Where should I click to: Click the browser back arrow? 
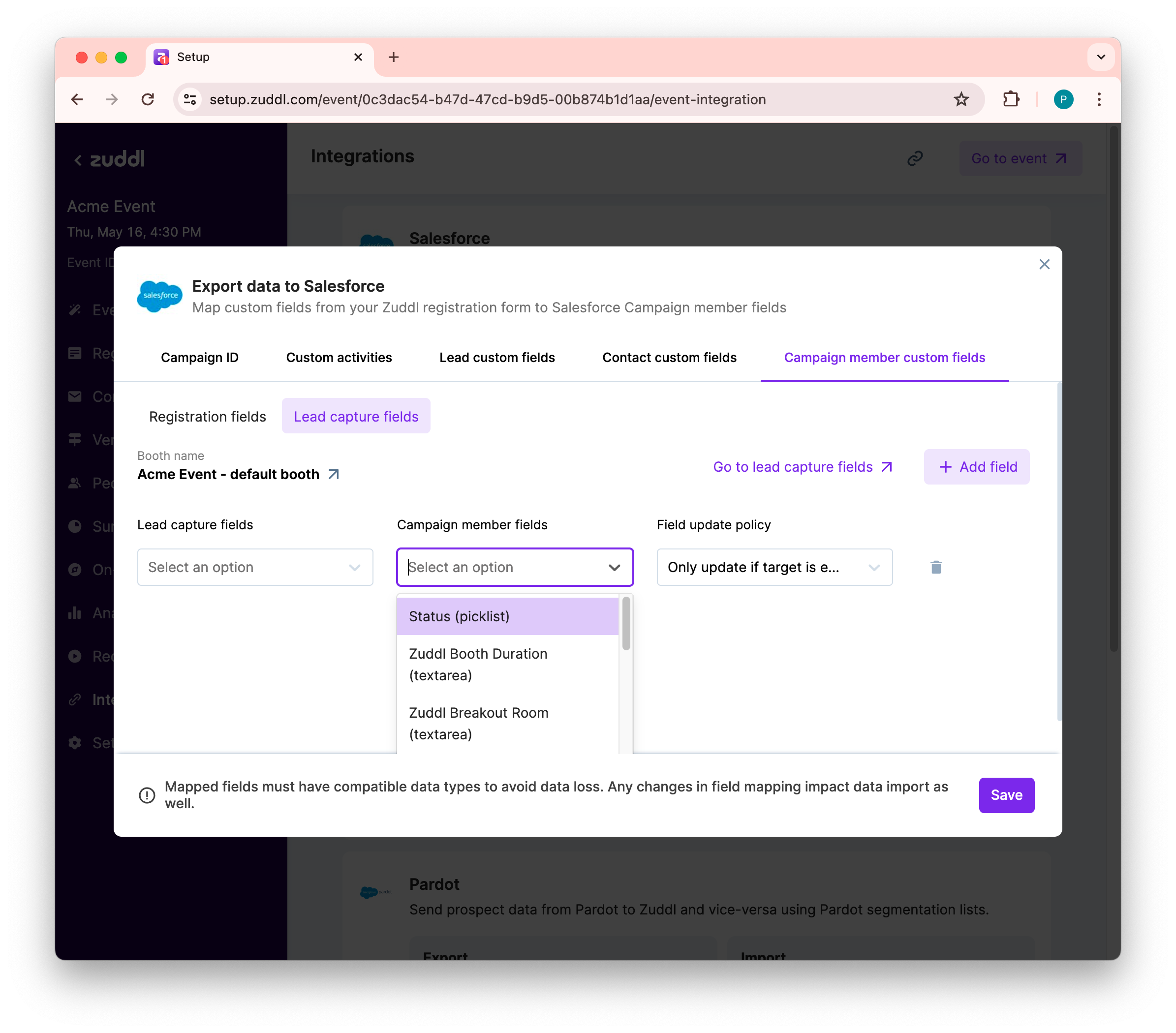pyautogui.click(x=77, y=99)
